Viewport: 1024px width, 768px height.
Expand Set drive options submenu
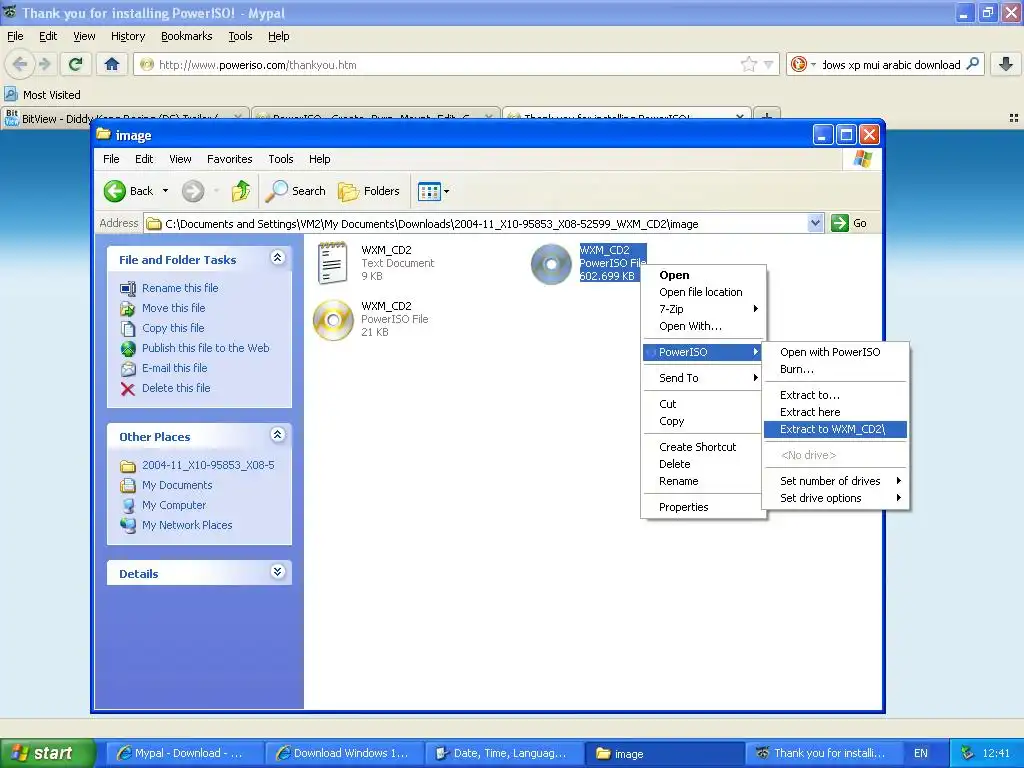pos(835,498)
